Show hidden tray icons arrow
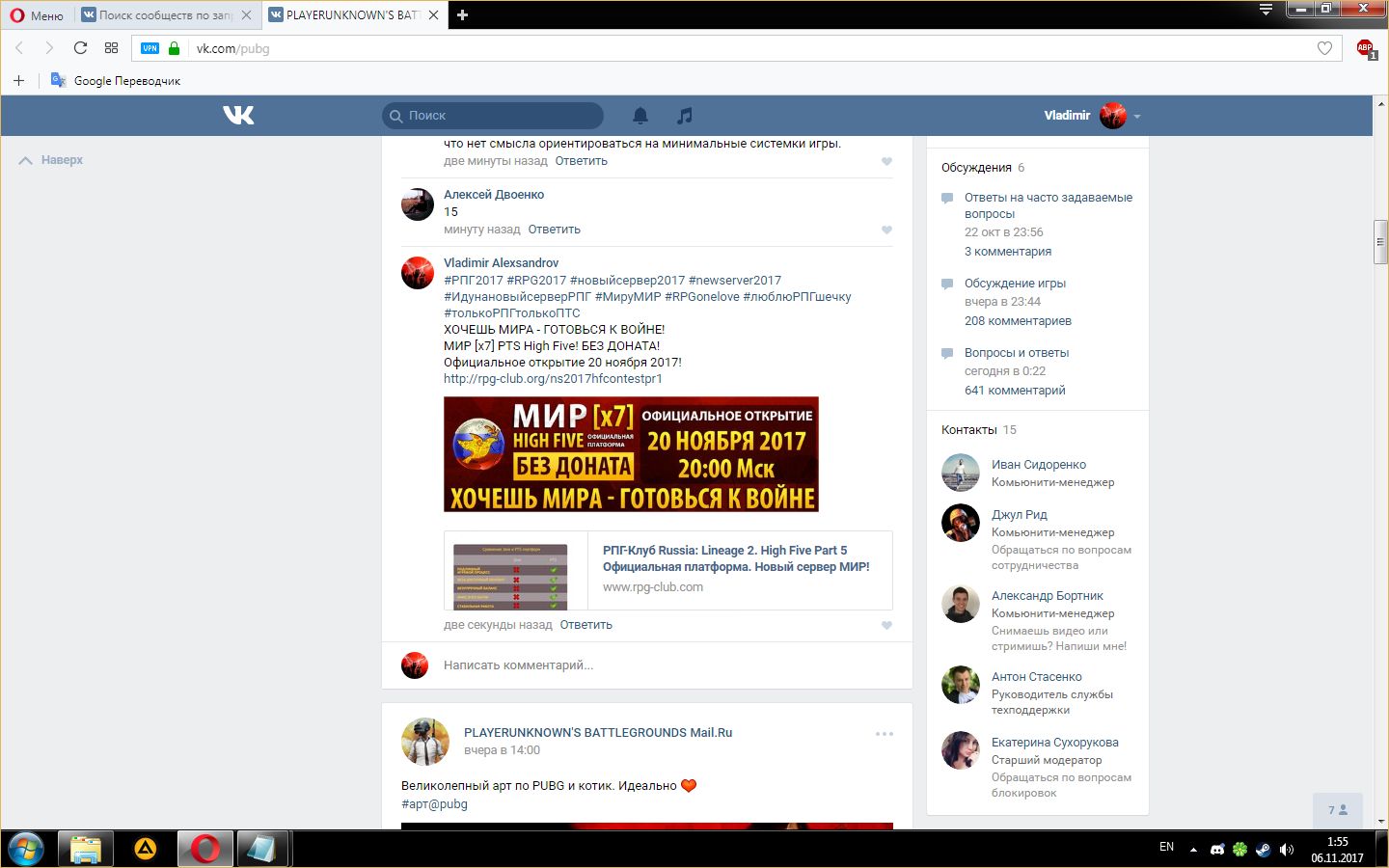Image resolution: width=1389 pixels, height=868 pixels. [1193, 850]
